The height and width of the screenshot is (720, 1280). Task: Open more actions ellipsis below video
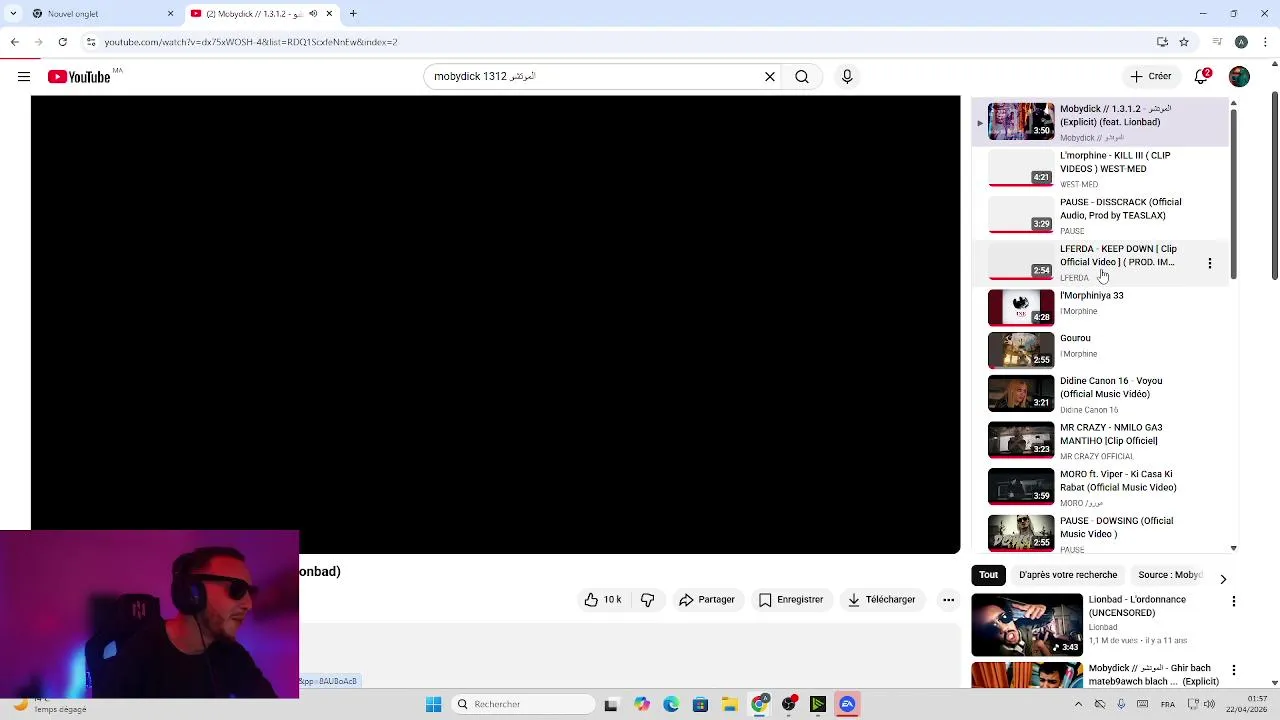(x=948, y=600)
